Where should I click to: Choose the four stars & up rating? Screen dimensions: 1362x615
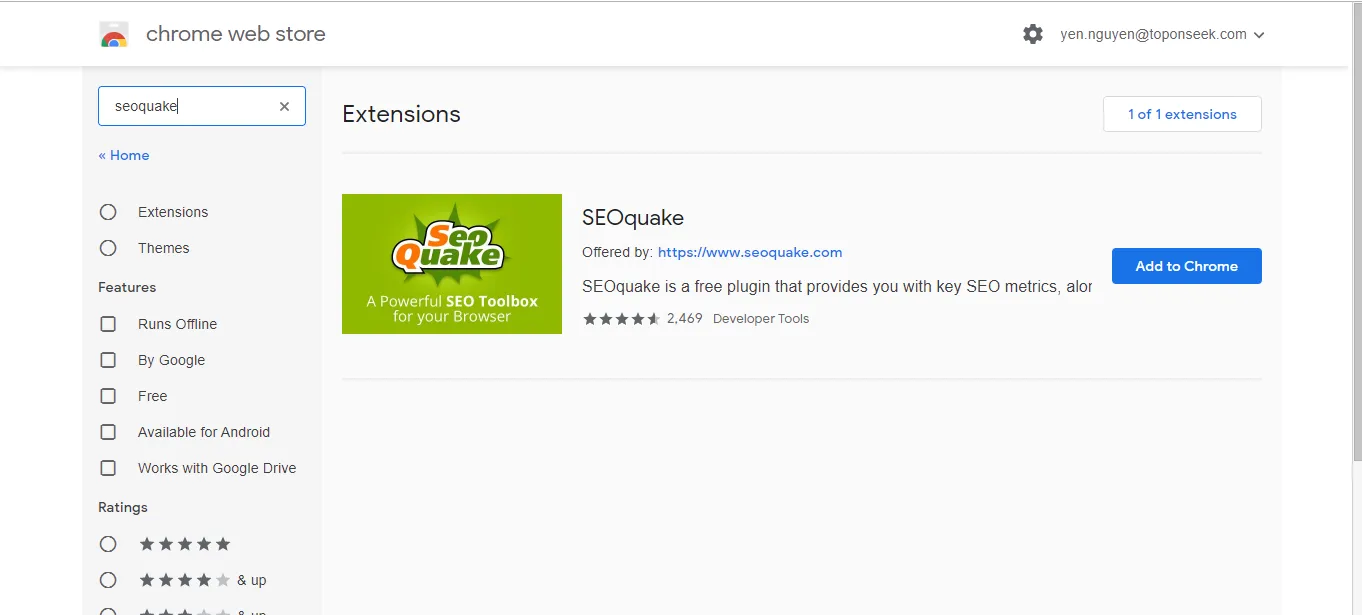pos(108,580)
